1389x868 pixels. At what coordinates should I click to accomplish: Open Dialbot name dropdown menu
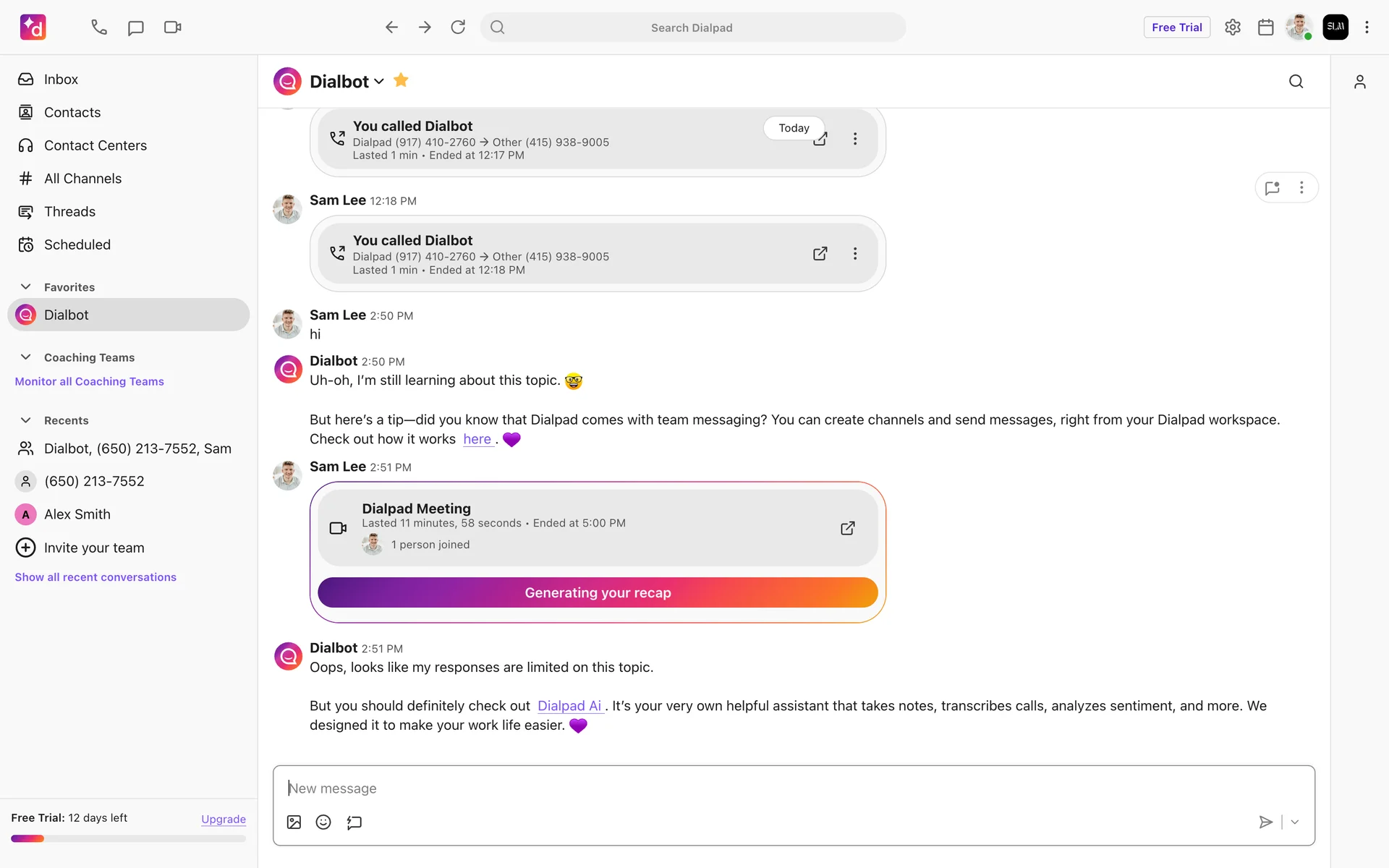pyautogui.click(x=378, y=82)
